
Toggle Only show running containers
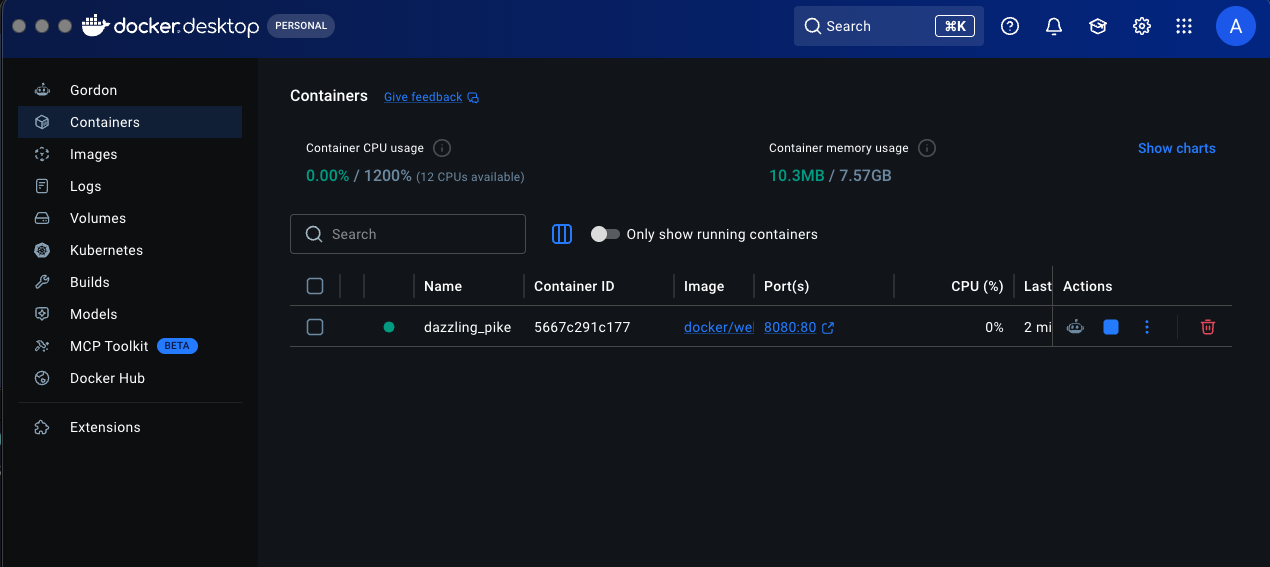pyautogui.click(x=605, y=234)
